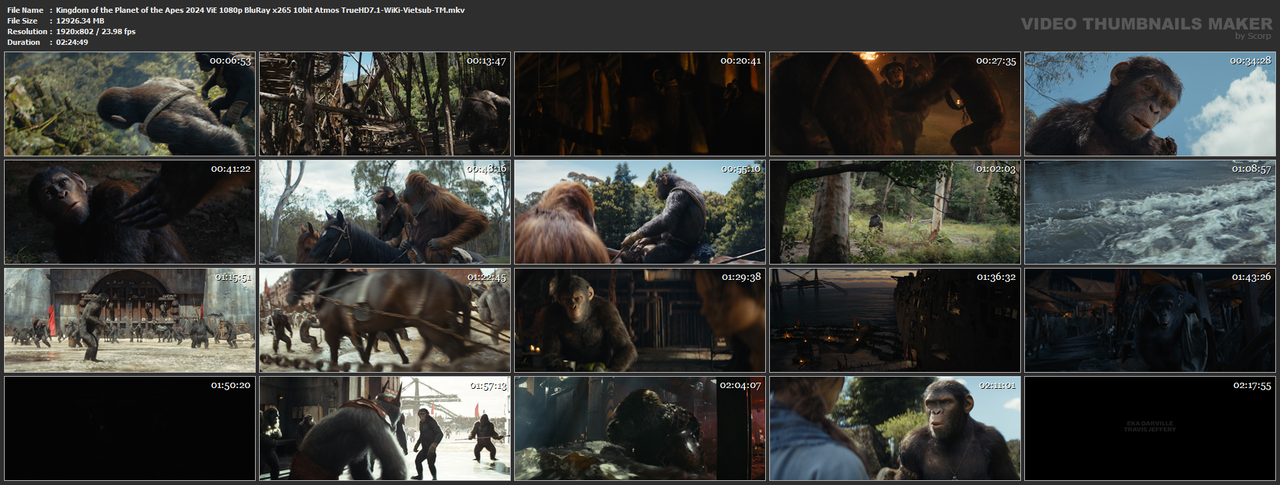Select the thumbnail marked 00:41:22
This screenshot has height=485, width=1280.
click(x=130, y=212)
